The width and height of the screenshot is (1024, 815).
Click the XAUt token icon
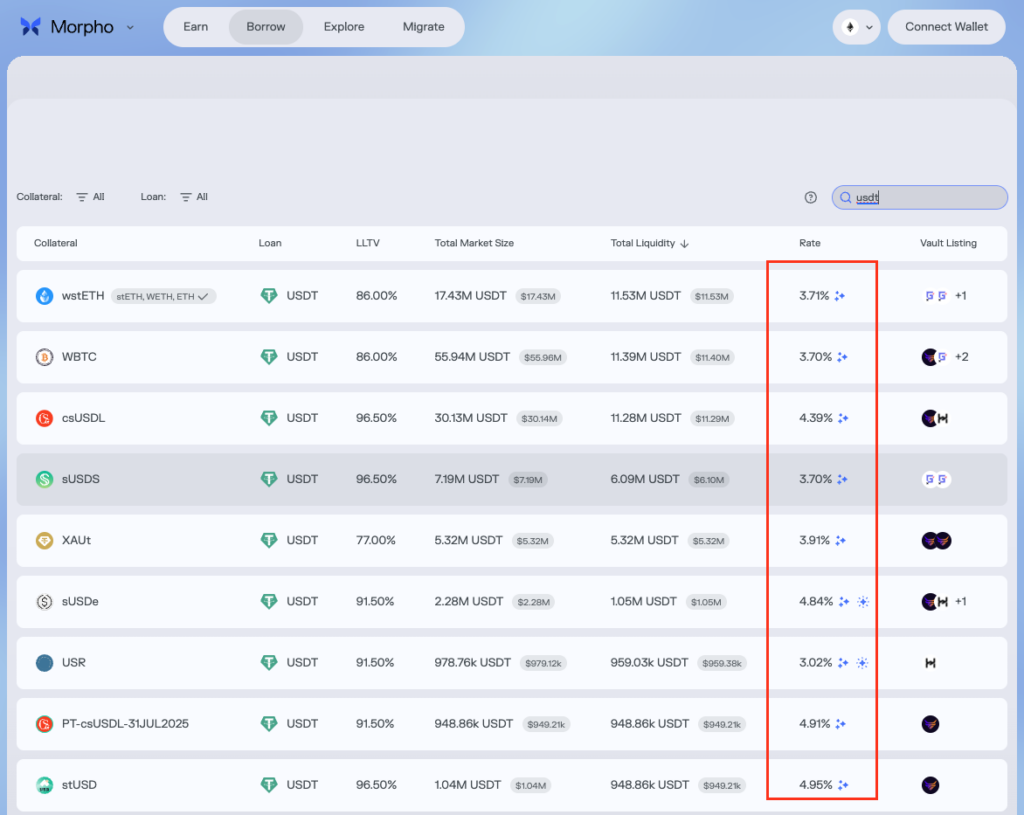(44, 541)
